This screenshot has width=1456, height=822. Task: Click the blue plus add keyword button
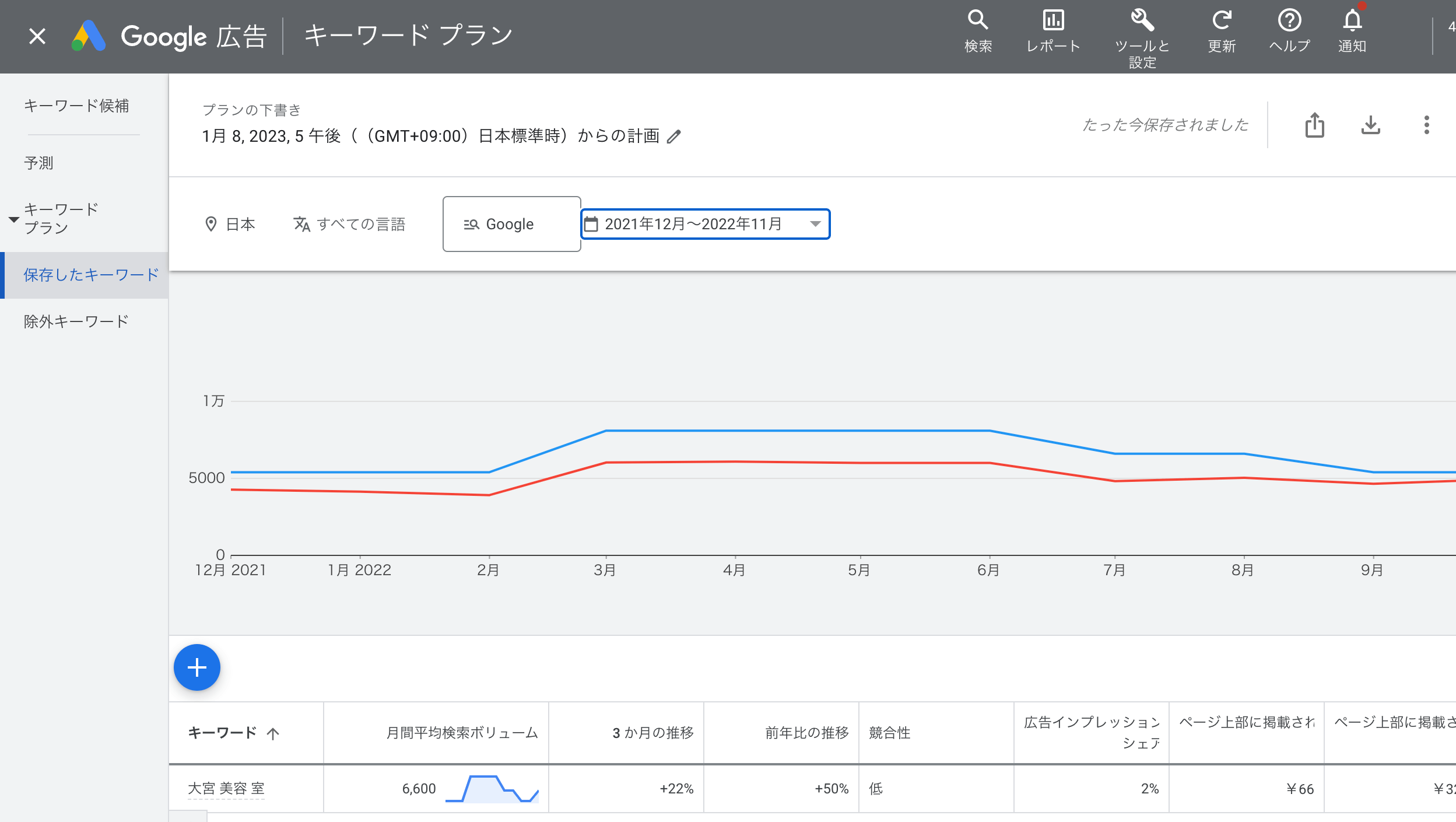(x=197, y=667)
